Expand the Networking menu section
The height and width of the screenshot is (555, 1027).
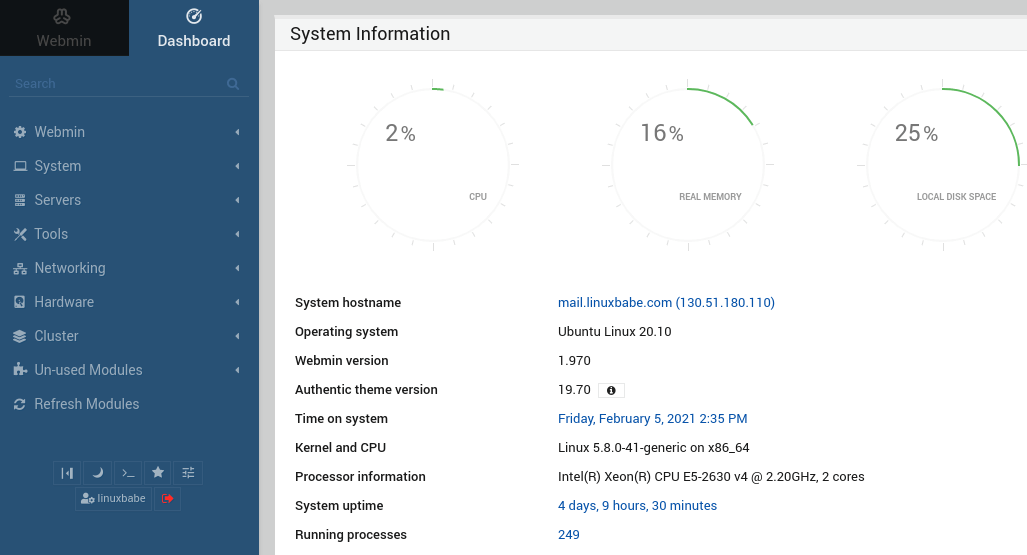70,268
